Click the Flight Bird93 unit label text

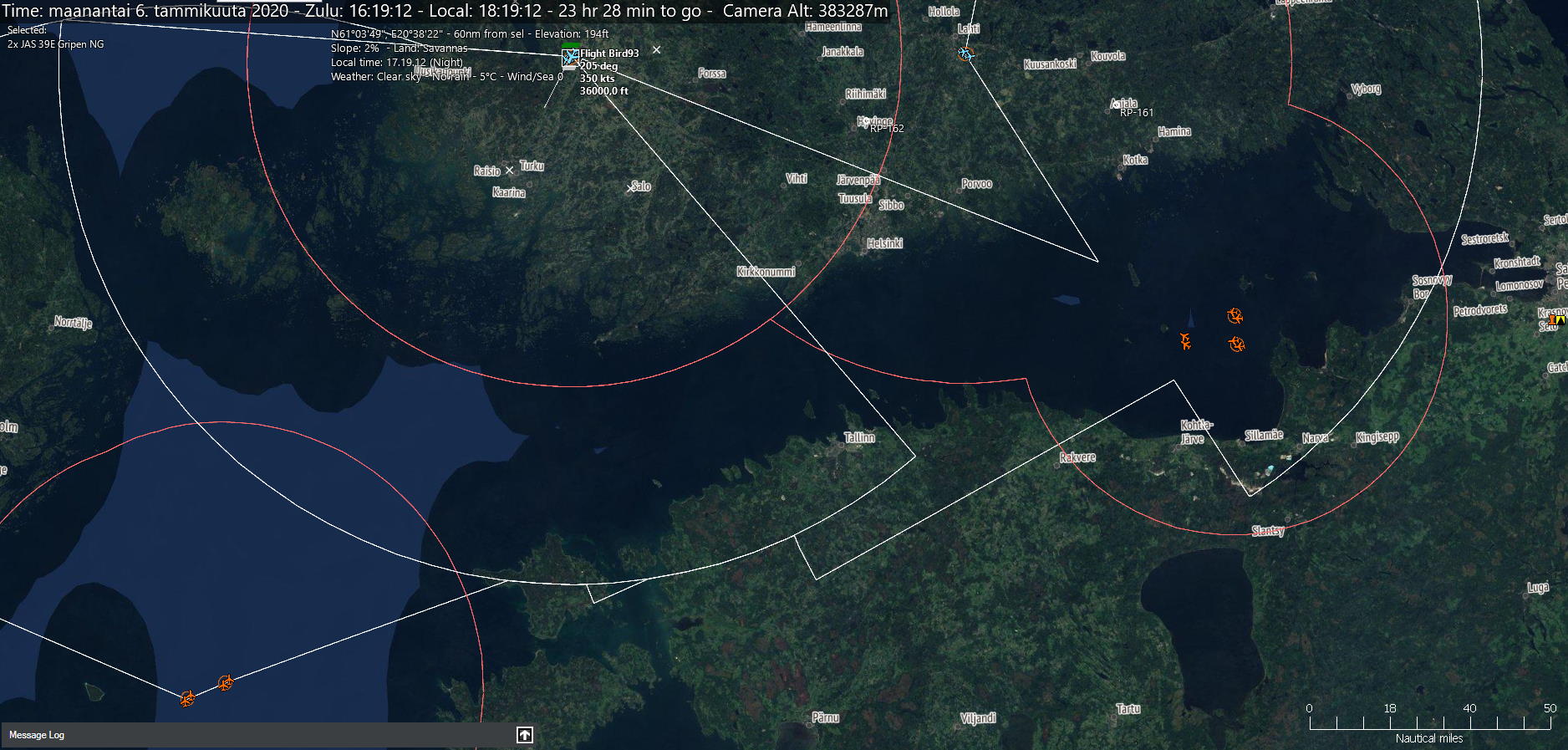click(609, 54)
